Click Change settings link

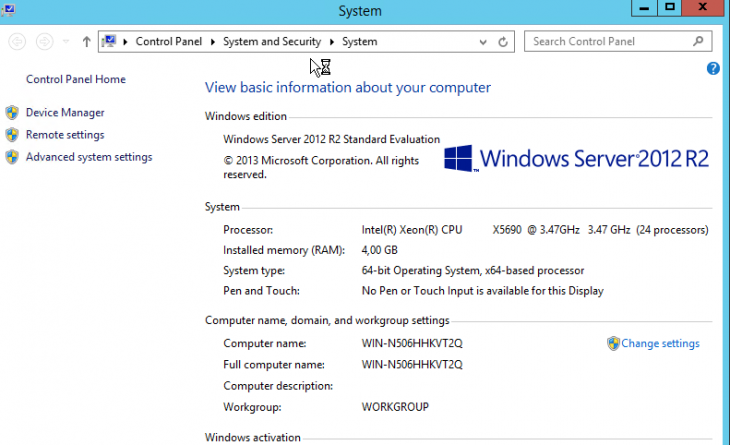coord(660,344)
